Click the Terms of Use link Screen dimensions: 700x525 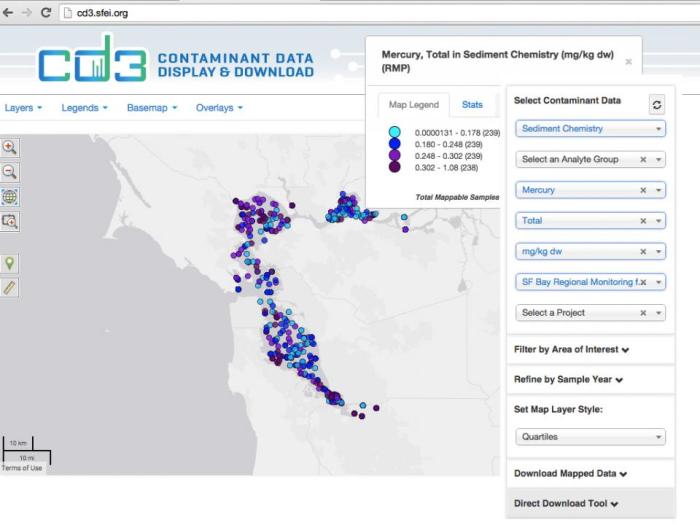pyautogui.click(x=22, y=468)
